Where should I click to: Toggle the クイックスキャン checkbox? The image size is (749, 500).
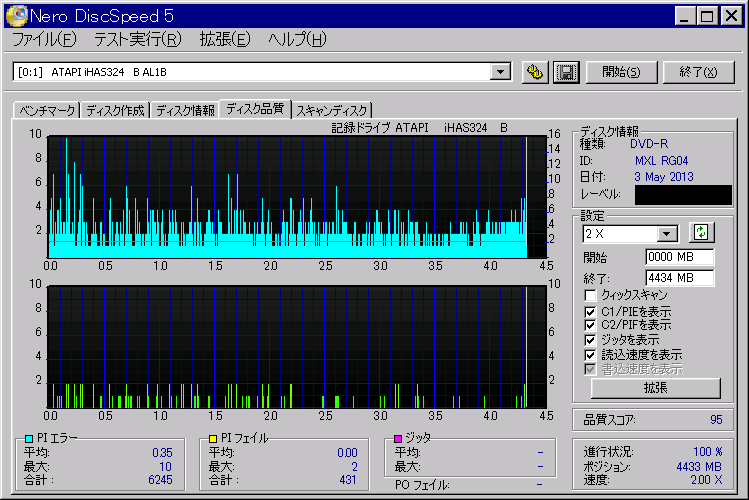590,295
